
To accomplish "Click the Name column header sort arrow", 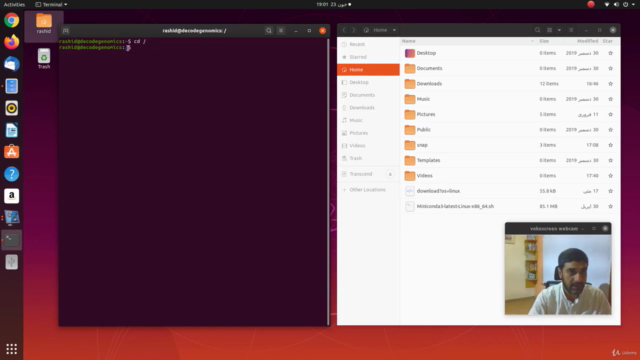I will tap(532, 41).
